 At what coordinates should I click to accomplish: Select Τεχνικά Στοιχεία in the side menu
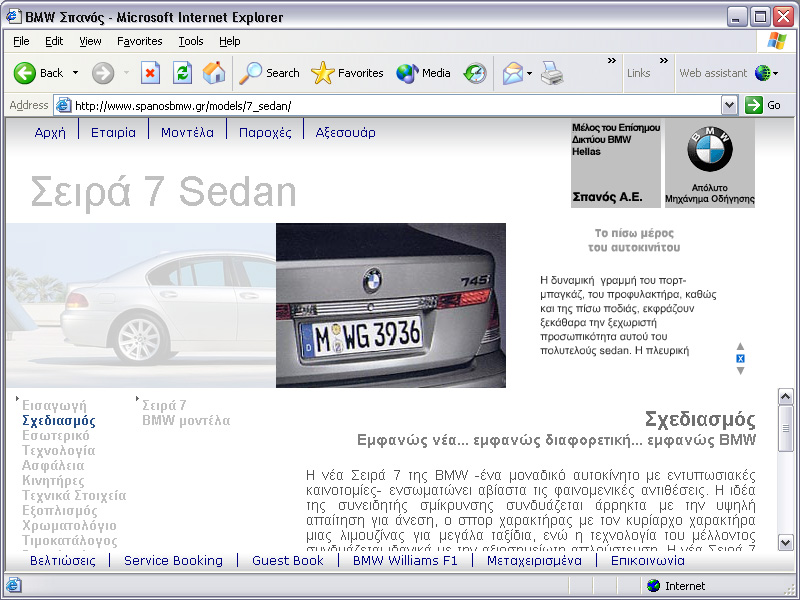click(74, 495)
